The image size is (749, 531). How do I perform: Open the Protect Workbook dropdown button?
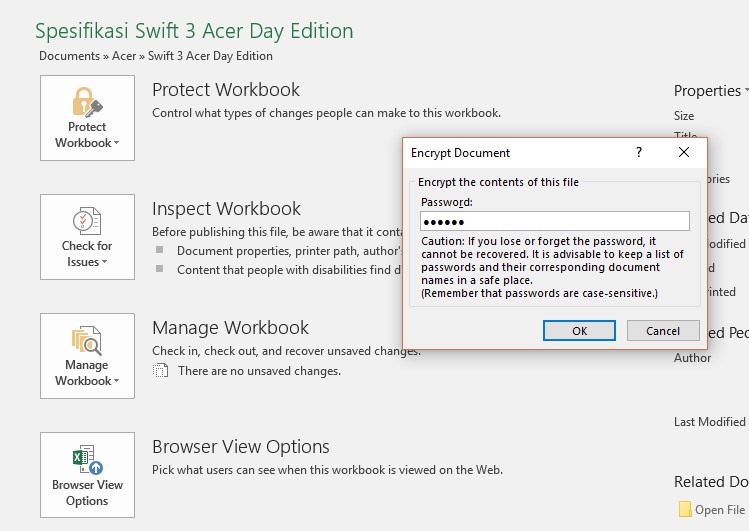tap(87, 118)
